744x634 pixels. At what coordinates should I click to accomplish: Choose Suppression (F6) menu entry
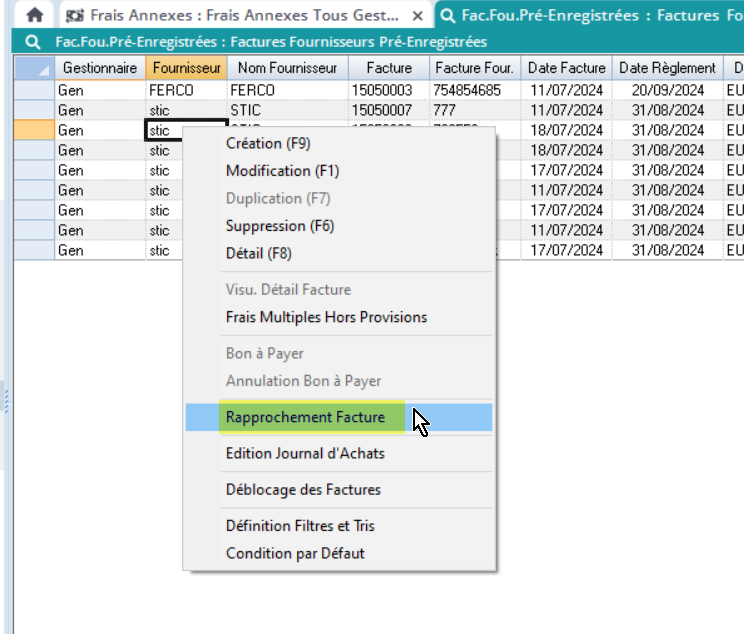point(279,226)
